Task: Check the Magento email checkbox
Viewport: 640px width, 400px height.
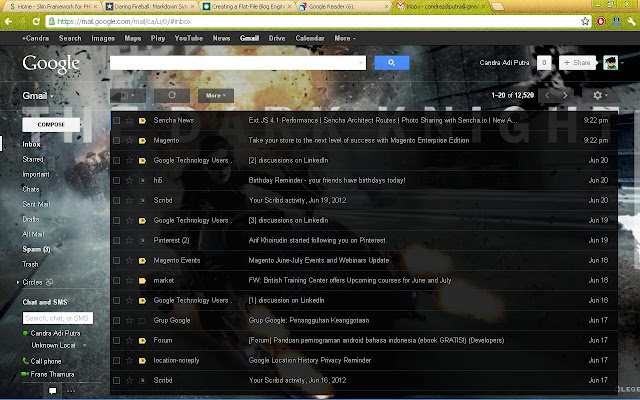Action: click(117, 140)
